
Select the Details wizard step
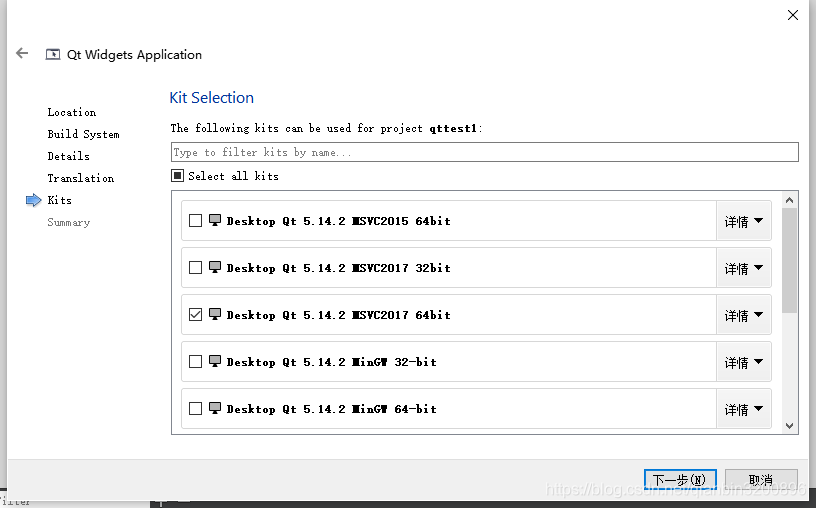tap(68, 156)
